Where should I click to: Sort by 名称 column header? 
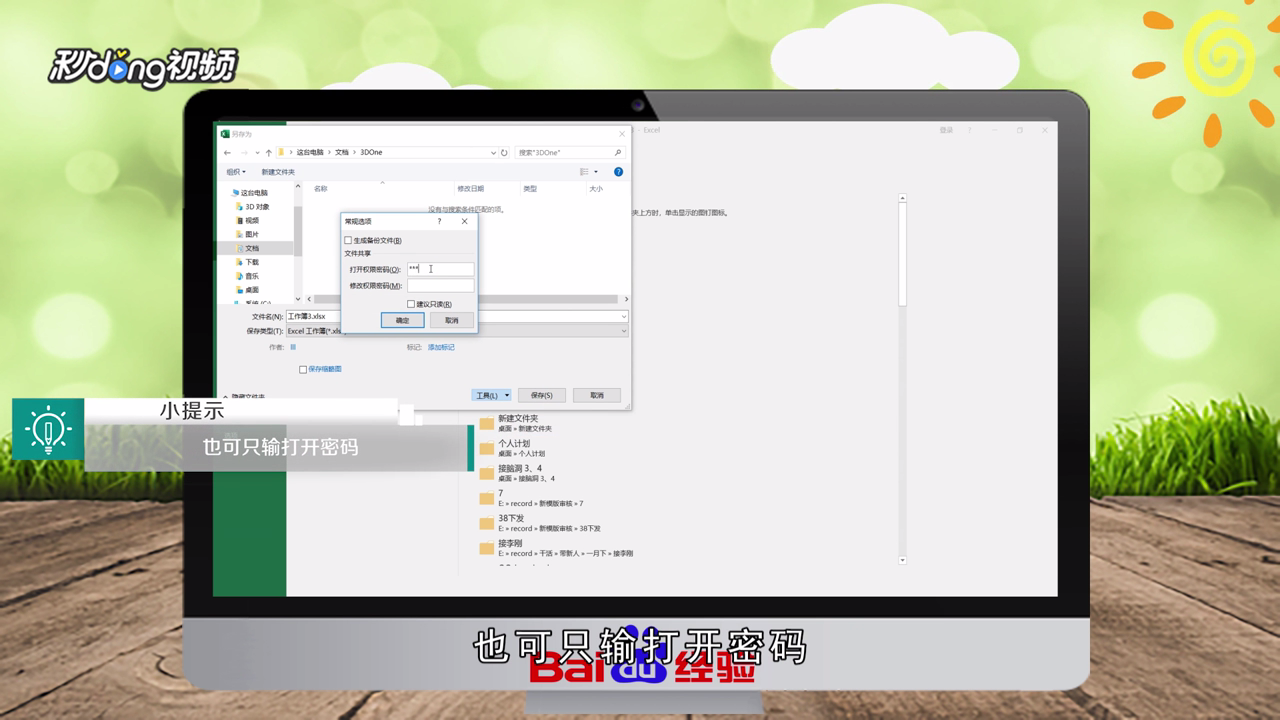[321, 189]
